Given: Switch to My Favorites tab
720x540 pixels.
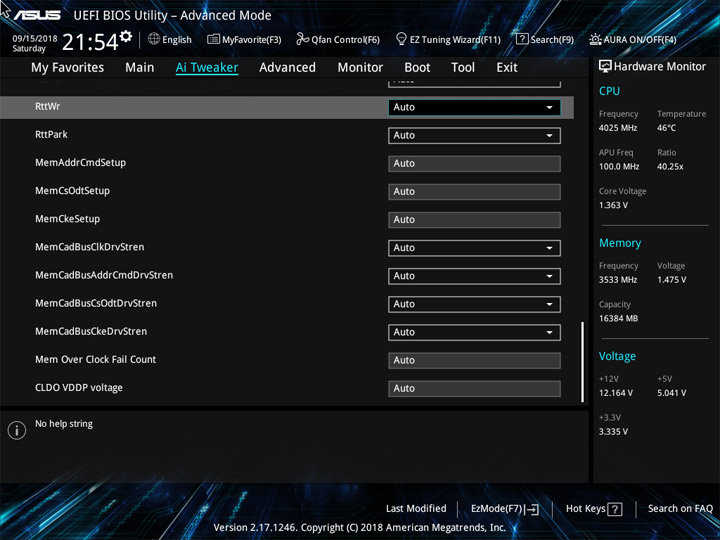Looking at the screenshot, I should pos(68,68).
